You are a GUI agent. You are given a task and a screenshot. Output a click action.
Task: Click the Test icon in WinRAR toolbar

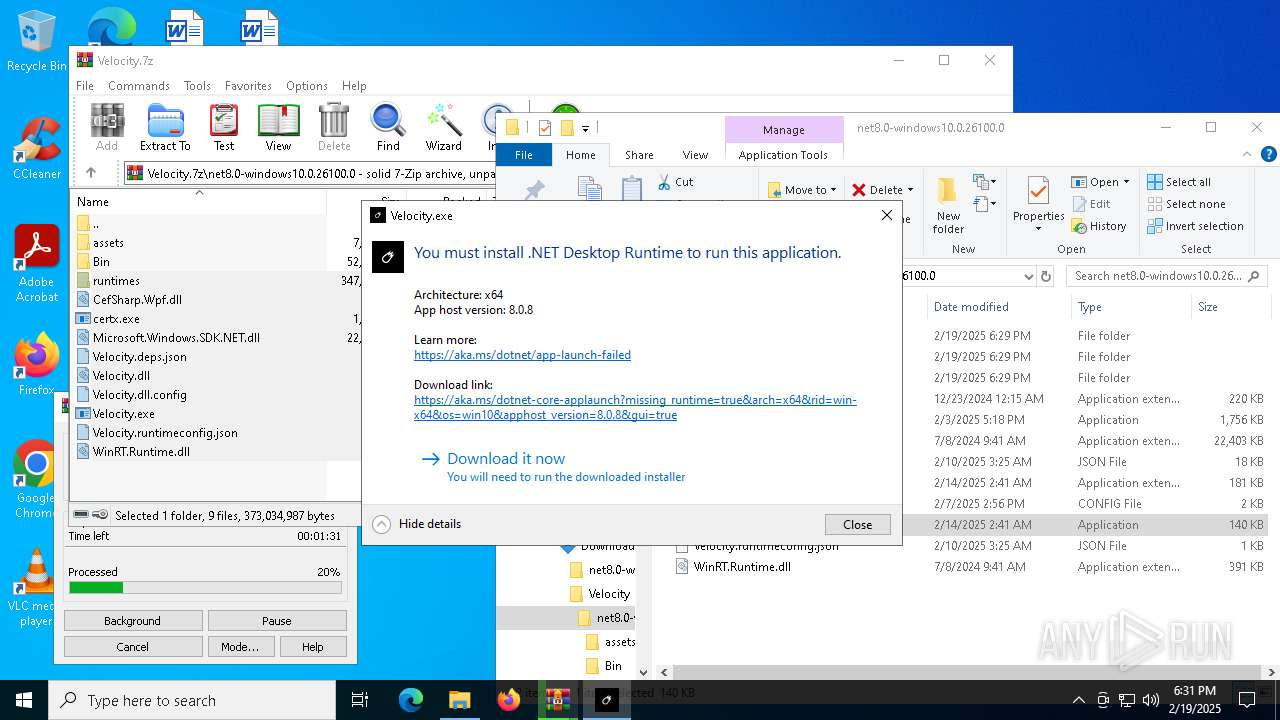(x=224, y=127)
